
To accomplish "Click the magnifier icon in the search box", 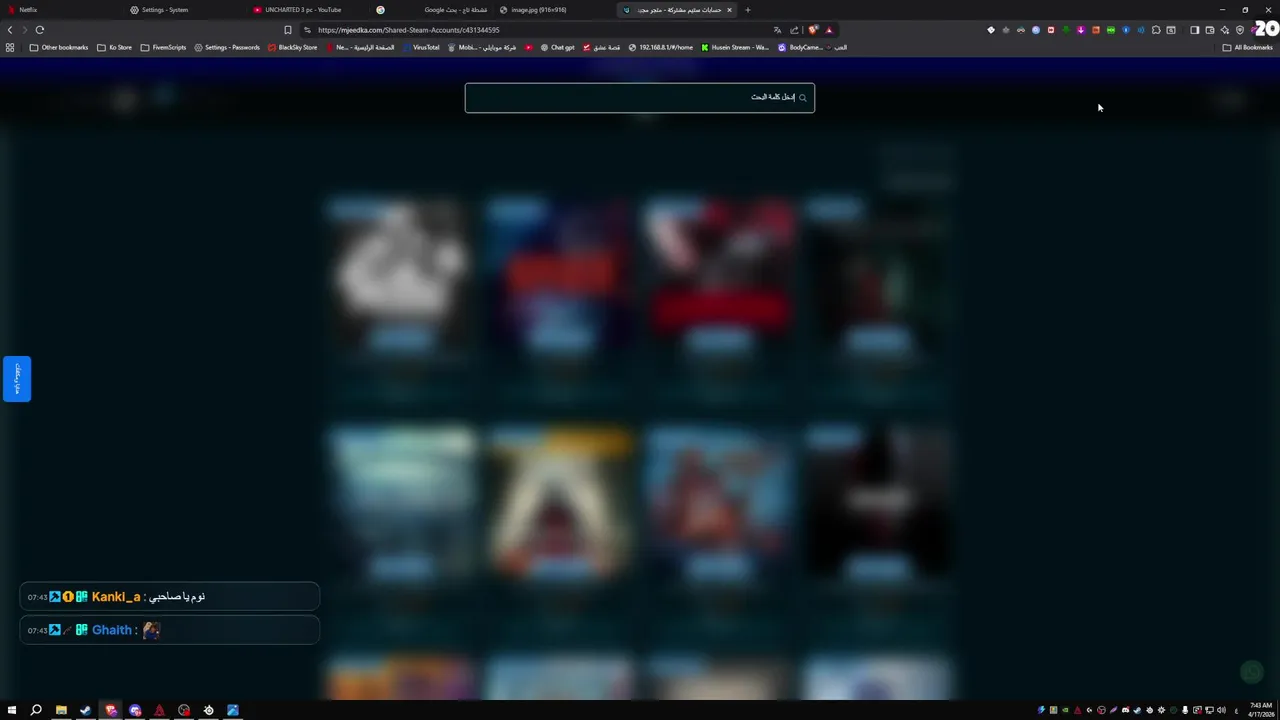I will tap(802, 97).
